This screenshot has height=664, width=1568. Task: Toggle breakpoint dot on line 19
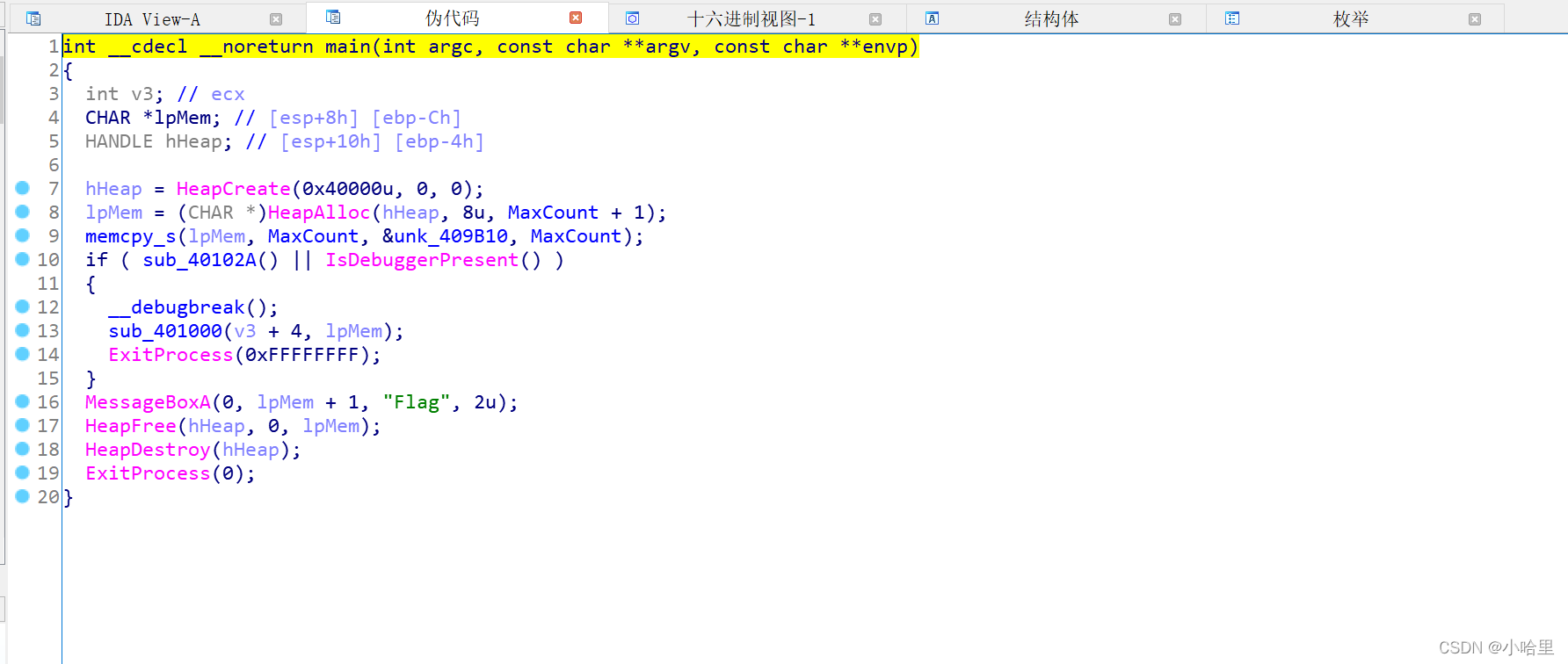(x=23, y=473)
